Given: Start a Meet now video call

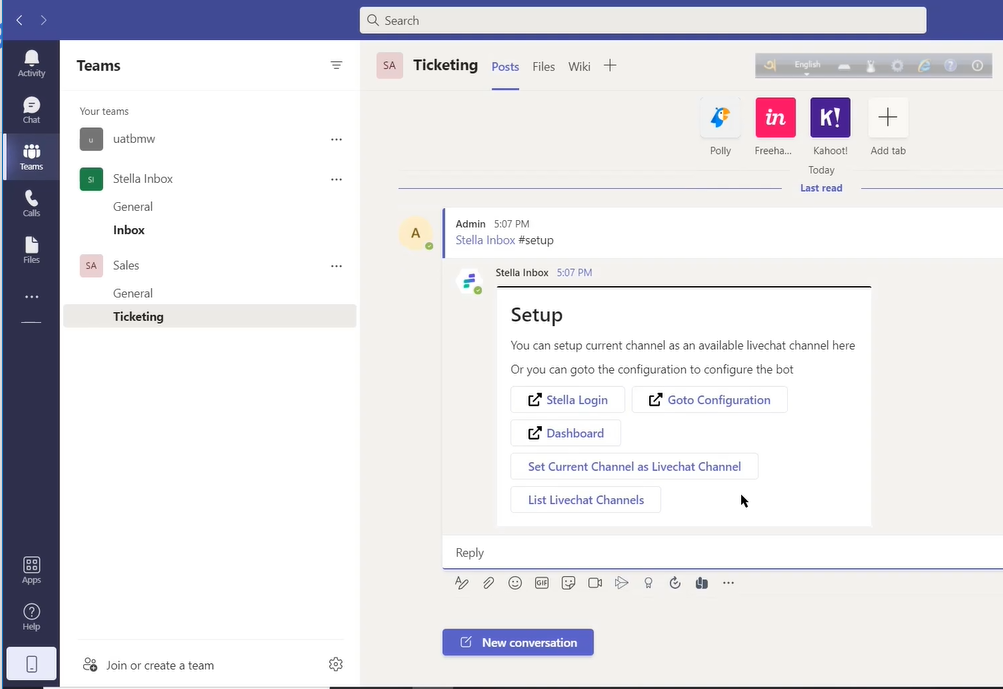Looking at the screenshot, I should tap(595, 583).
